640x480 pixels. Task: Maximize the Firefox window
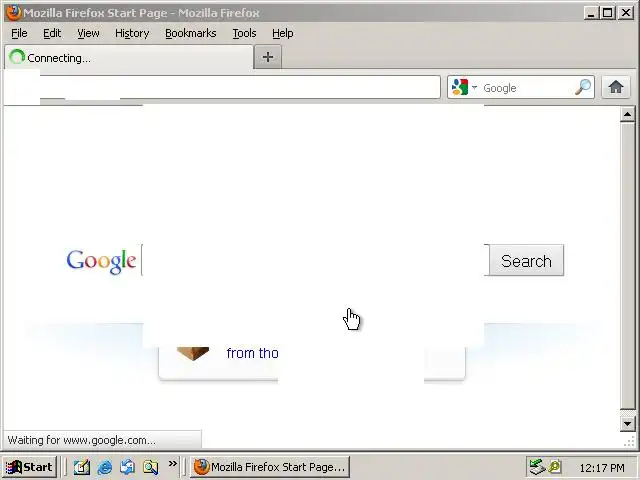click(607, 13)
